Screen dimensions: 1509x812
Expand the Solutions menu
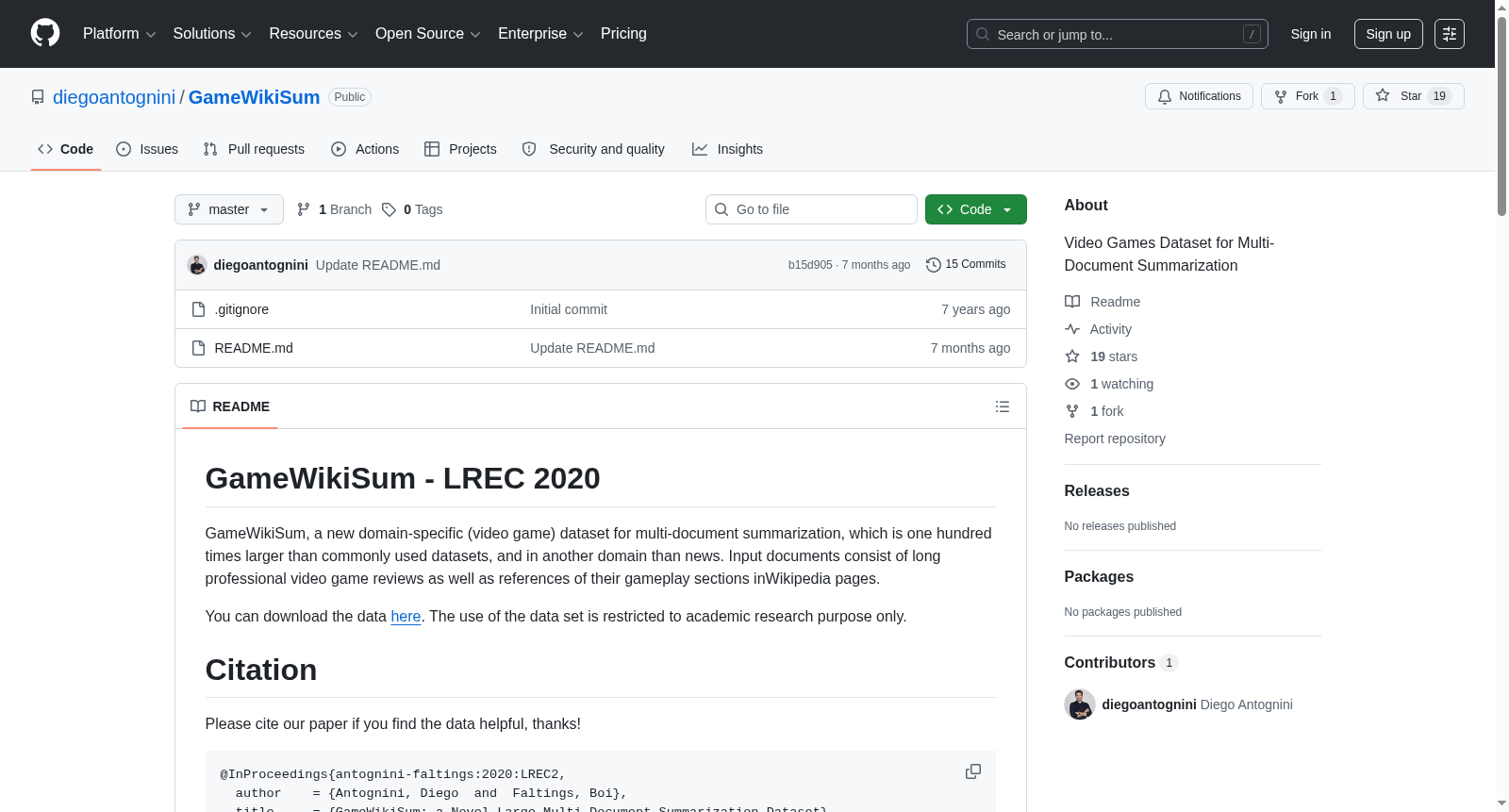212,34
